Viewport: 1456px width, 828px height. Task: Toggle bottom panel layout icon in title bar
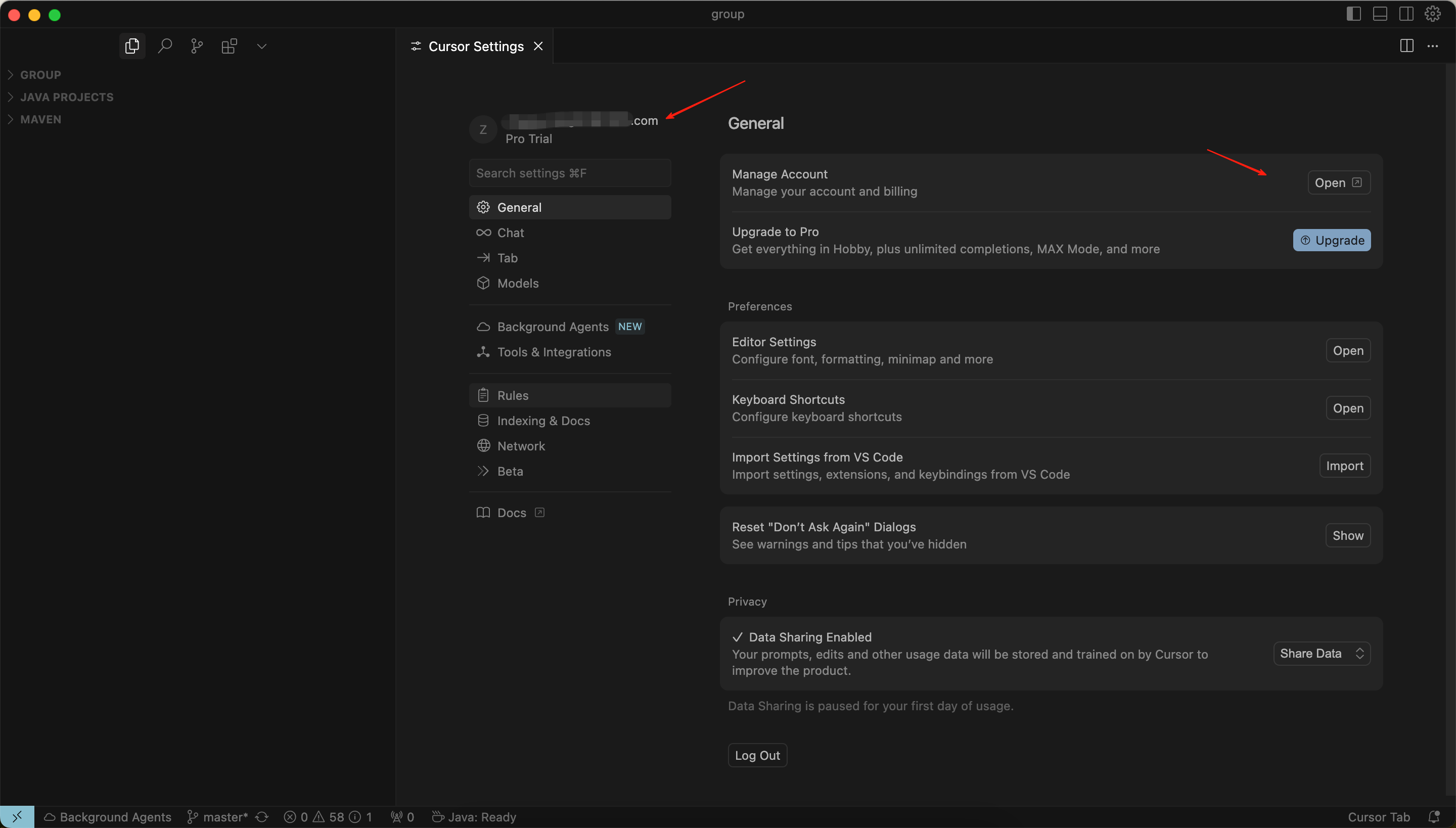coord(1380,14)
